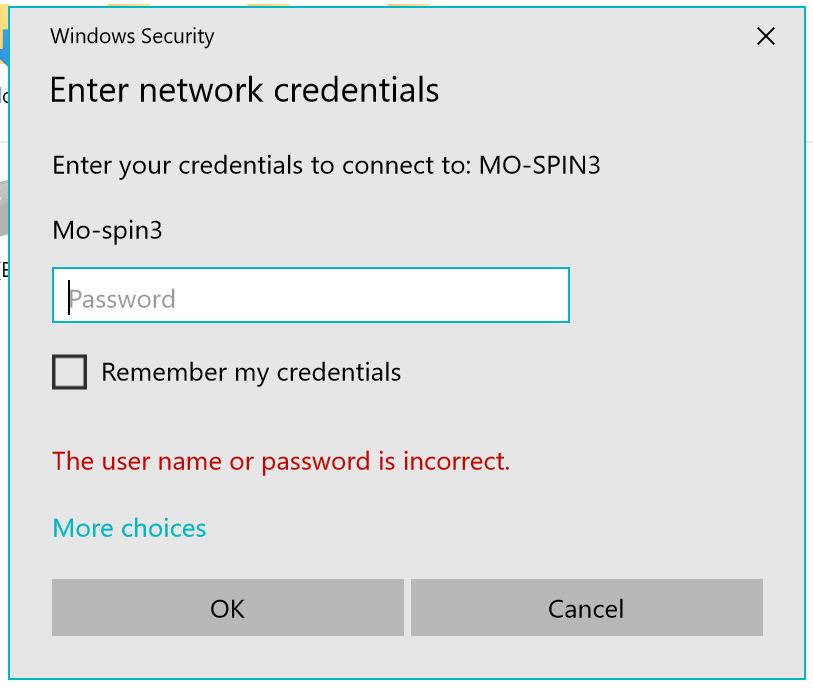Click the Remember my credentials label text
Image resolution: width=813 pixels, height=688 pixels.
251,372
